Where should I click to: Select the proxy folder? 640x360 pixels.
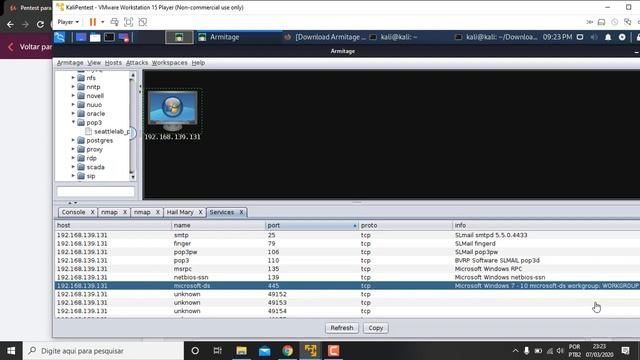tap(90, 149)
